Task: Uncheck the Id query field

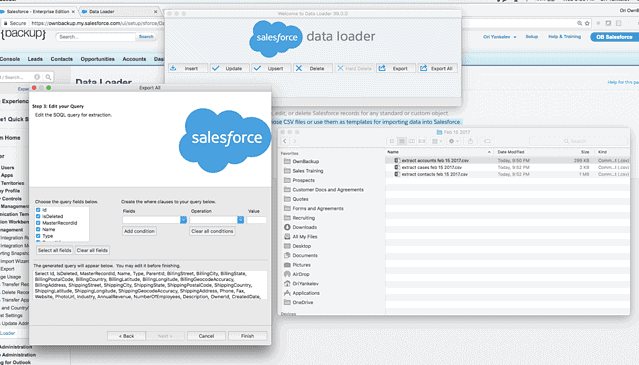Action: (38, 210)
